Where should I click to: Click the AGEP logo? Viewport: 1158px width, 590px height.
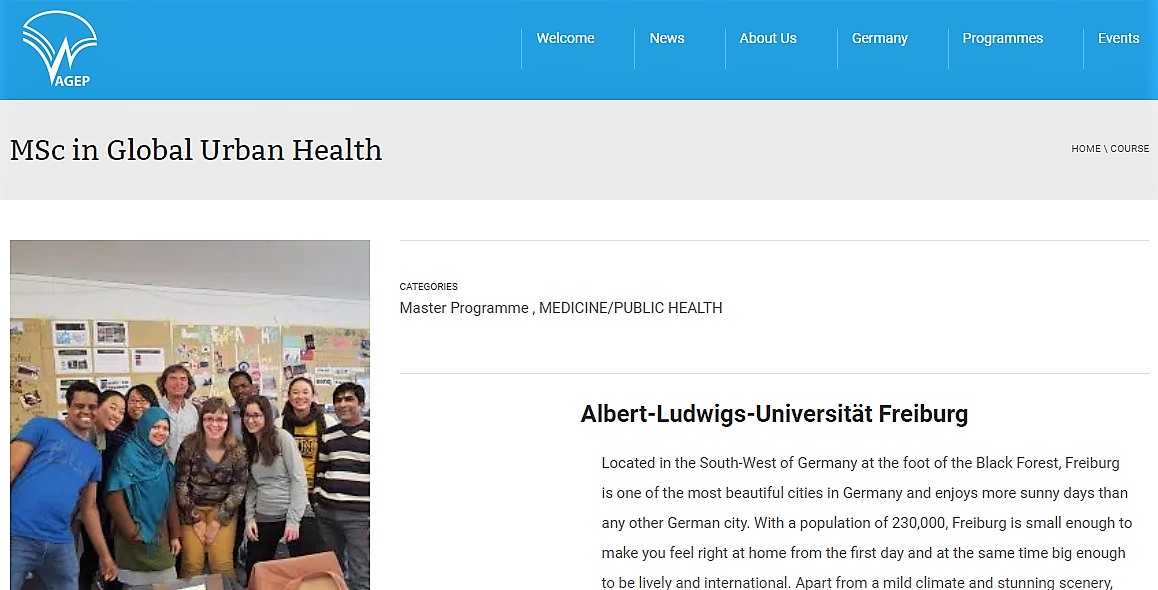(60, 49)
